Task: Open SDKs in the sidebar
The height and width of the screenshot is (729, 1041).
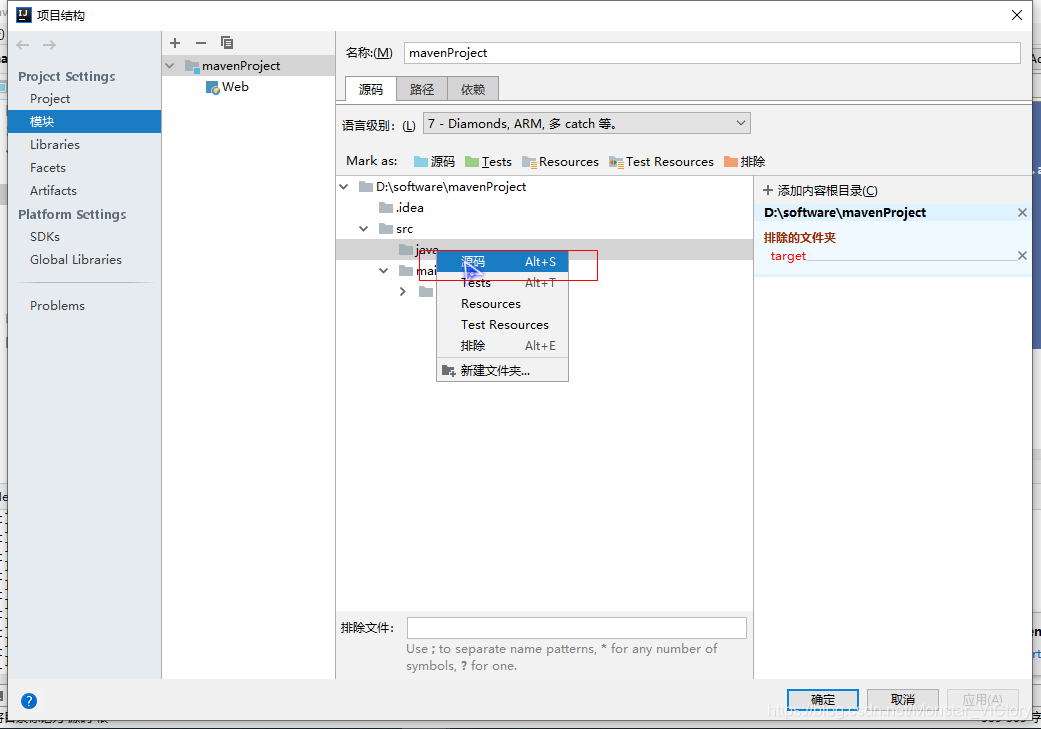Action: [44, 237]
